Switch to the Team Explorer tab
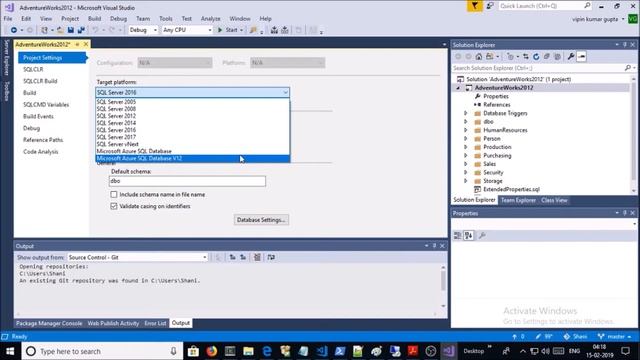The image size is (640, 360). click(x=518, y=200)
